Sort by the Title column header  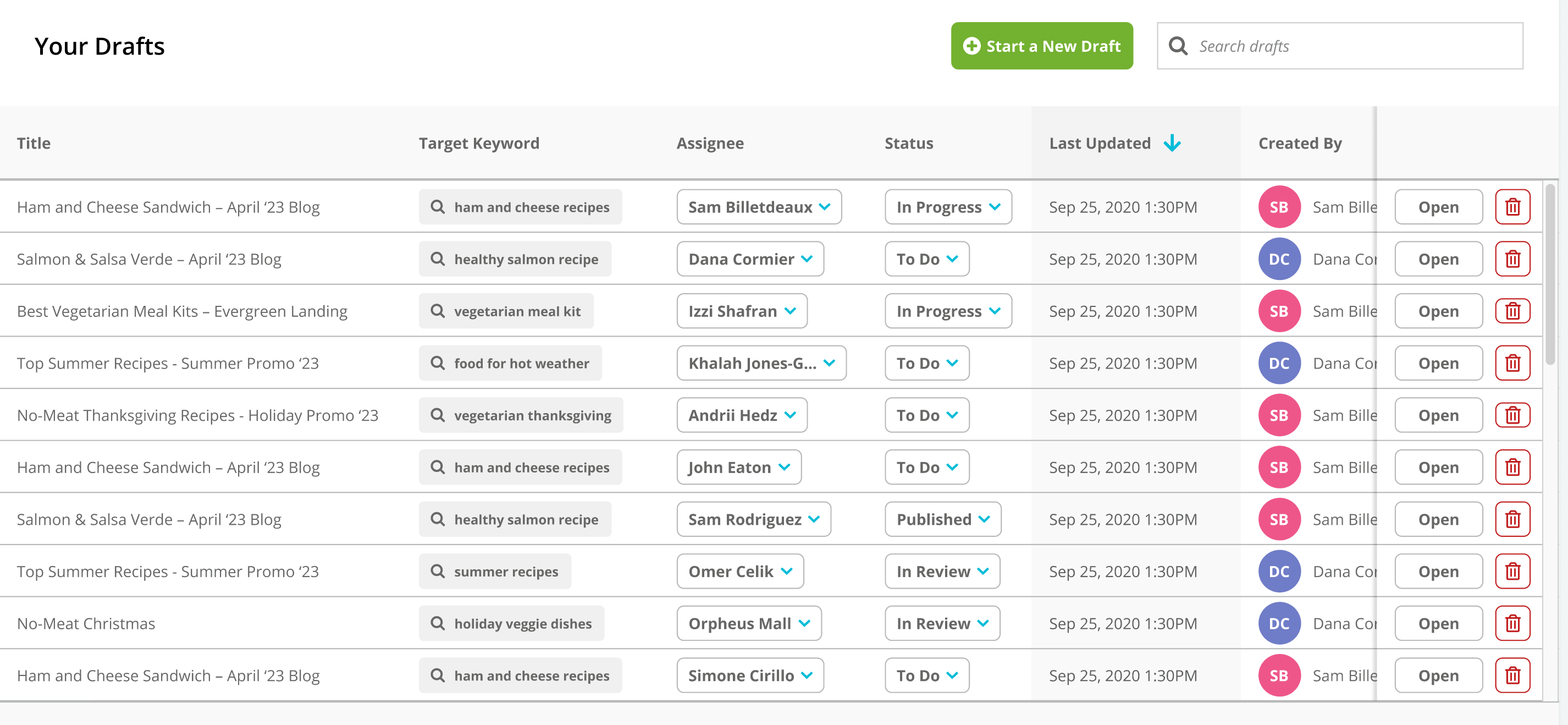pyautogui.click(x=34, y=143)
